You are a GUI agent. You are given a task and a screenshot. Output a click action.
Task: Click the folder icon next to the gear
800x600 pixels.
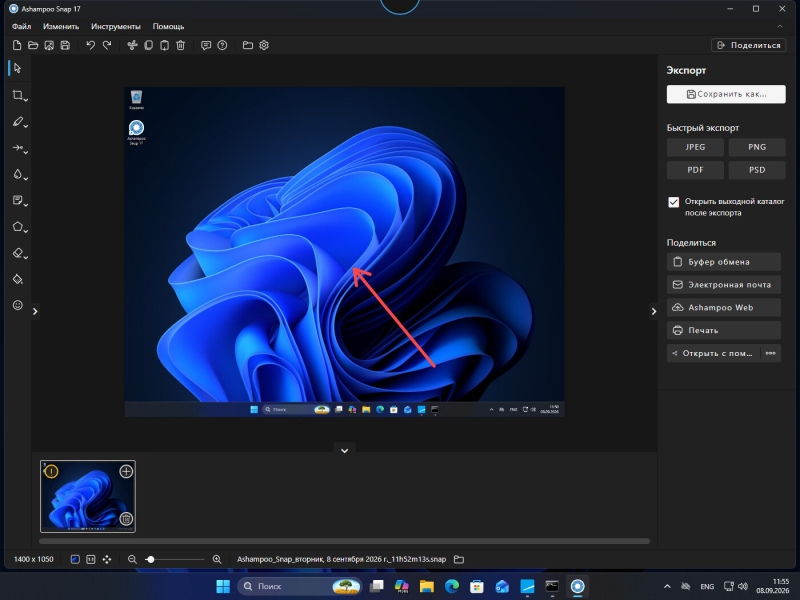pos(247,45)
